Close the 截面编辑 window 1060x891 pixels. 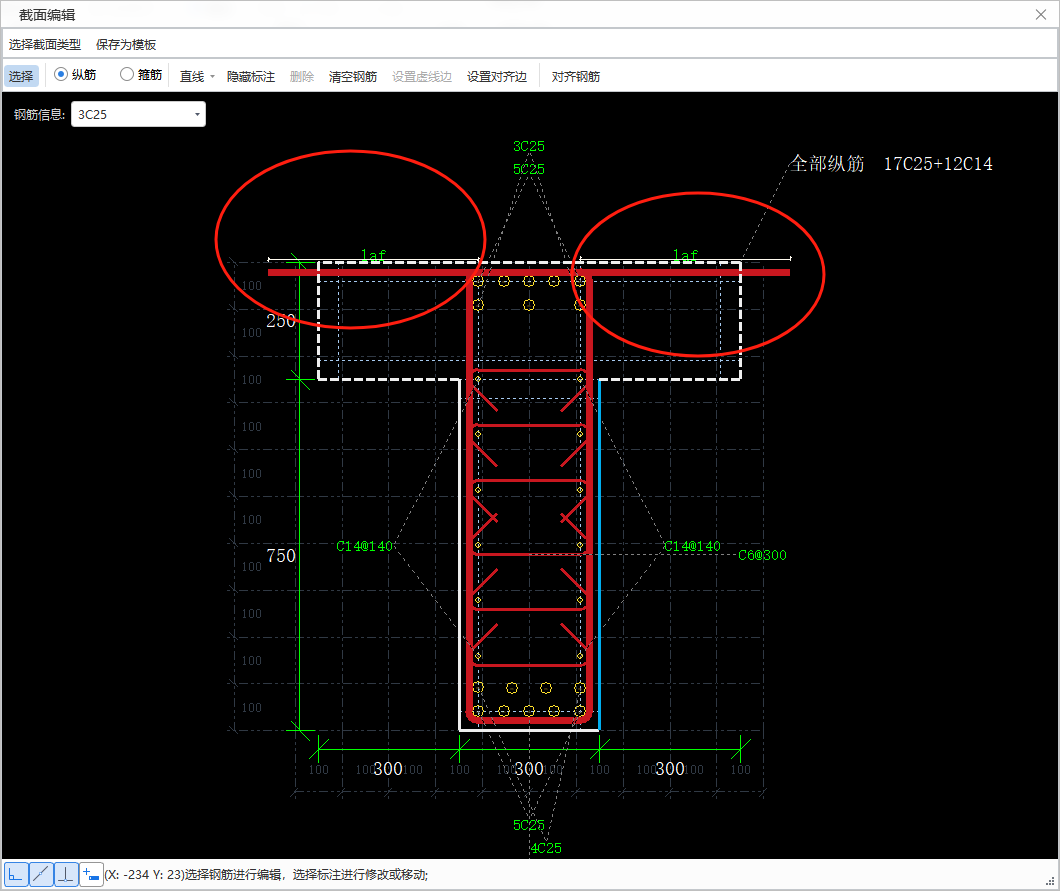pyautogui.click(x=1040, y=15)
